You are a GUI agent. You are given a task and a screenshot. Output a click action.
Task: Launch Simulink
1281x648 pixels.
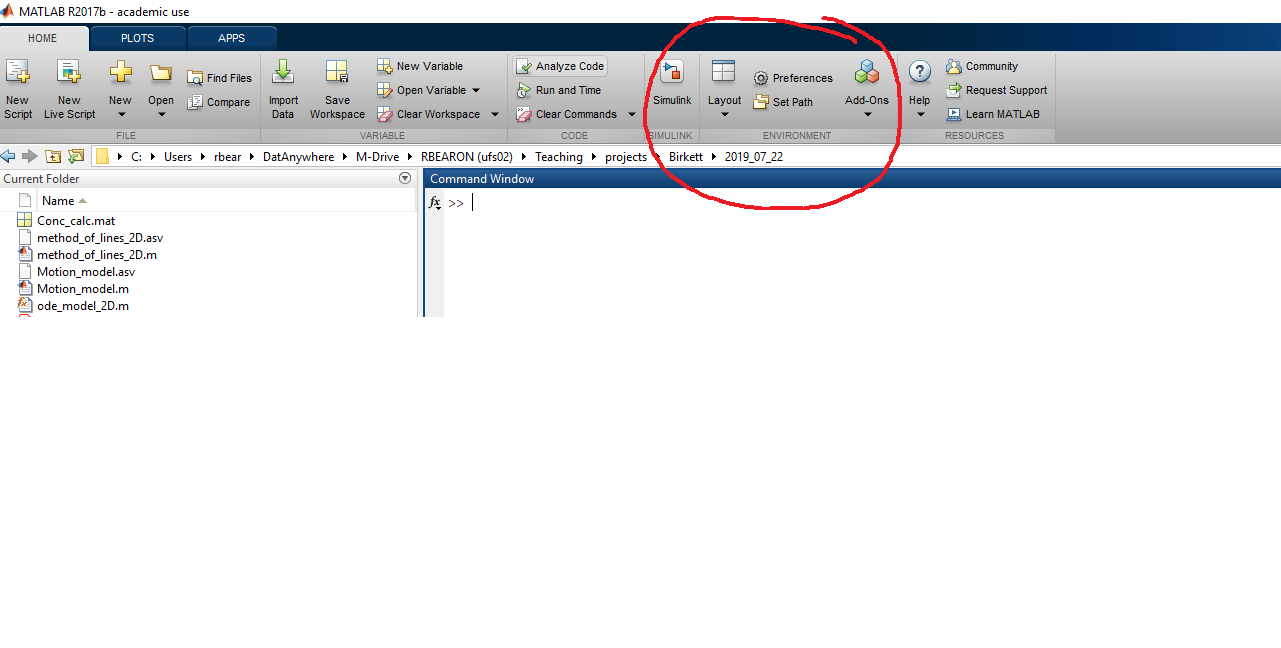(x=672, y=84)
